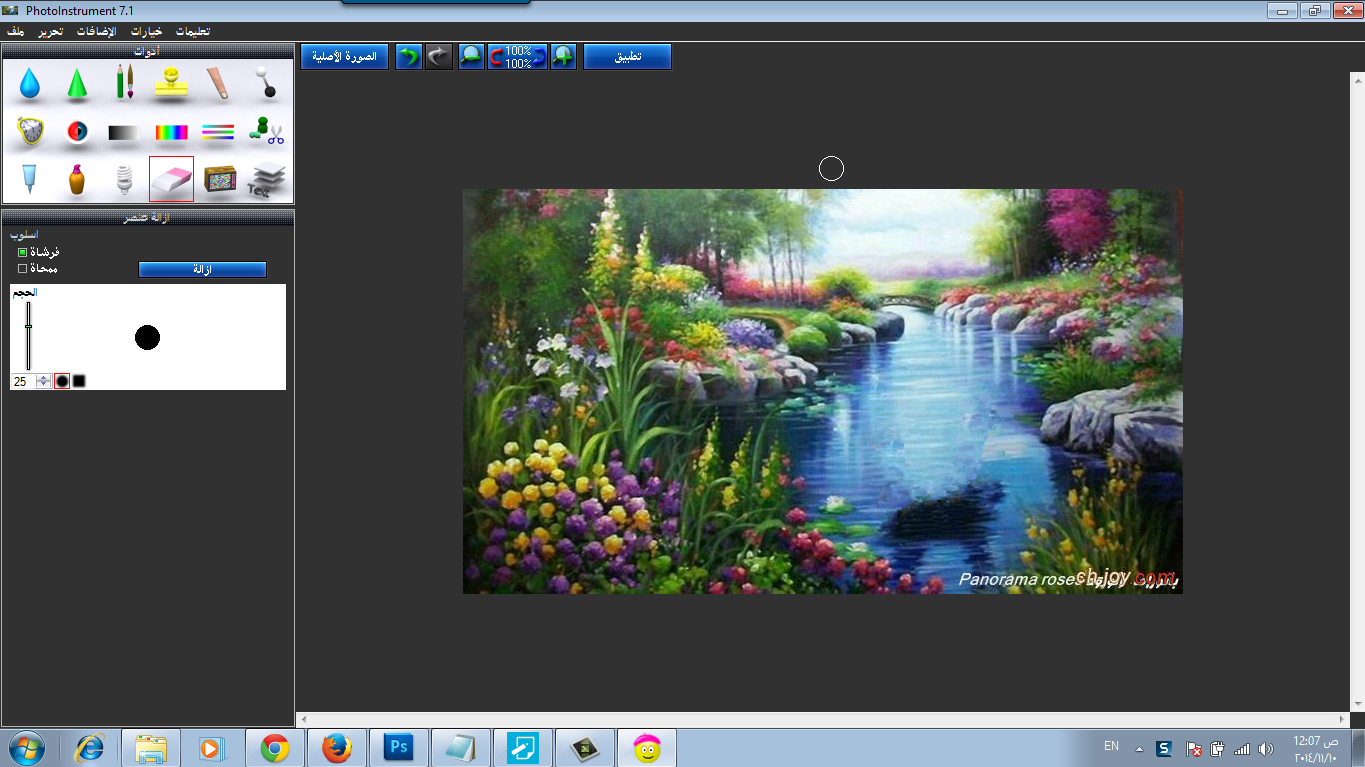Open the melting clock liquify tool
Image resolution: width=1365 pixels, height=767 pixels.
30,131
